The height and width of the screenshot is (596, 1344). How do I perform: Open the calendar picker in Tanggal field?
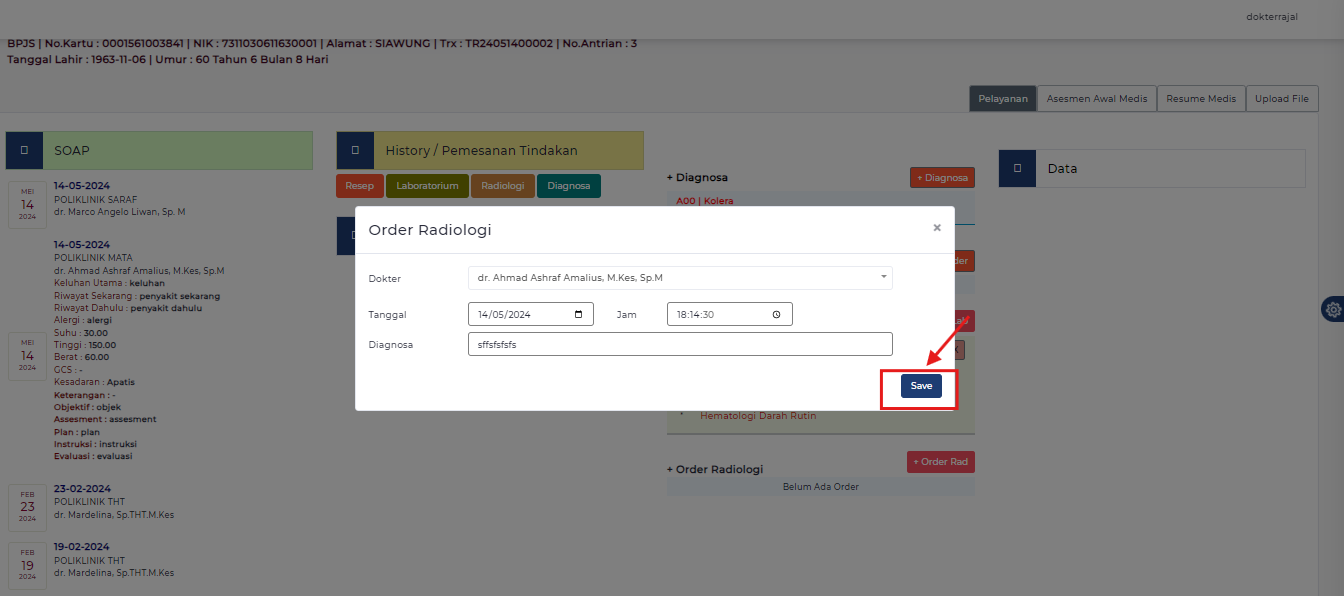click(578, 314)
